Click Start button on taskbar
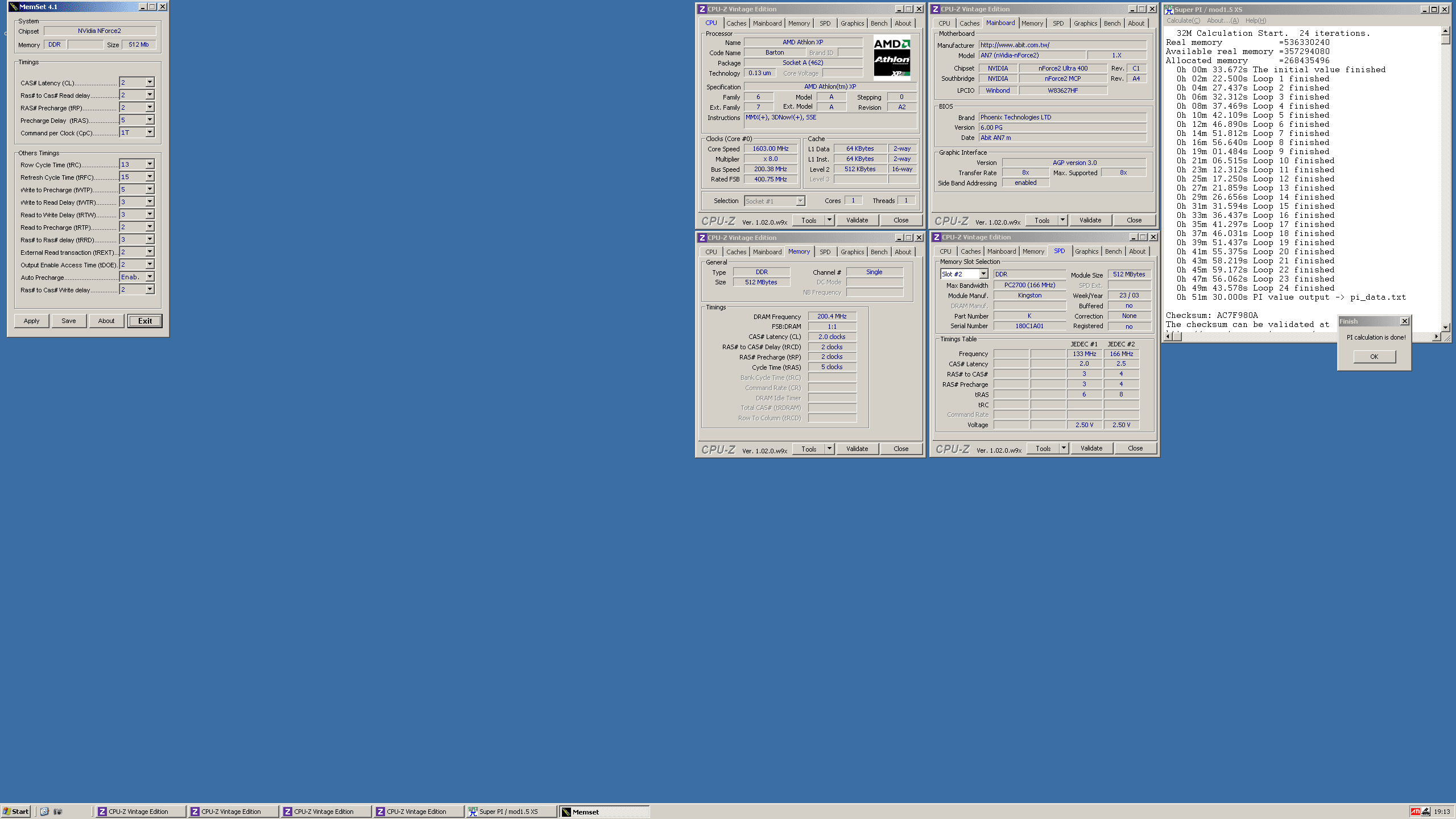 coord(16,812)
